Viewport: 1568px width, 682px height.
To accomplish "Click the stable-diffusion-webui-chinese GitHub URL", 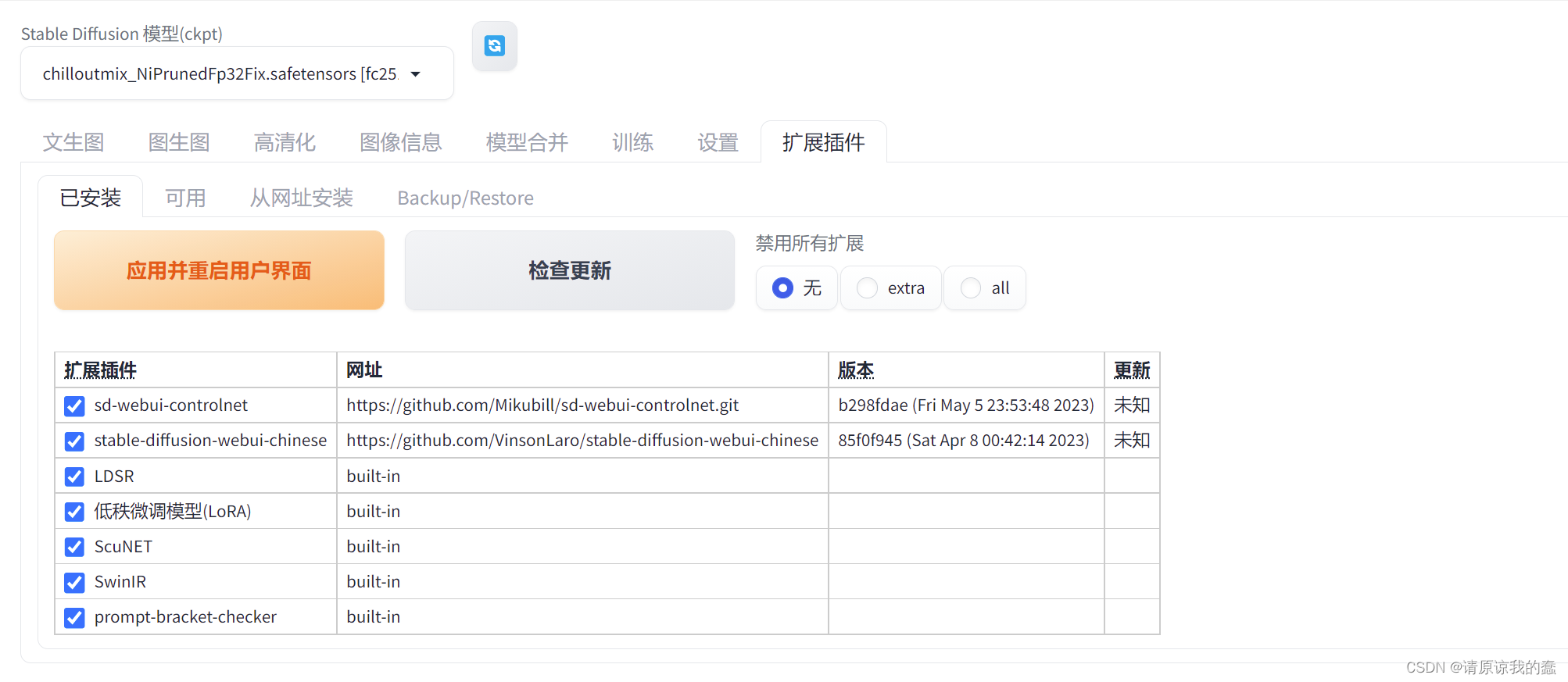I will [582, 441].
